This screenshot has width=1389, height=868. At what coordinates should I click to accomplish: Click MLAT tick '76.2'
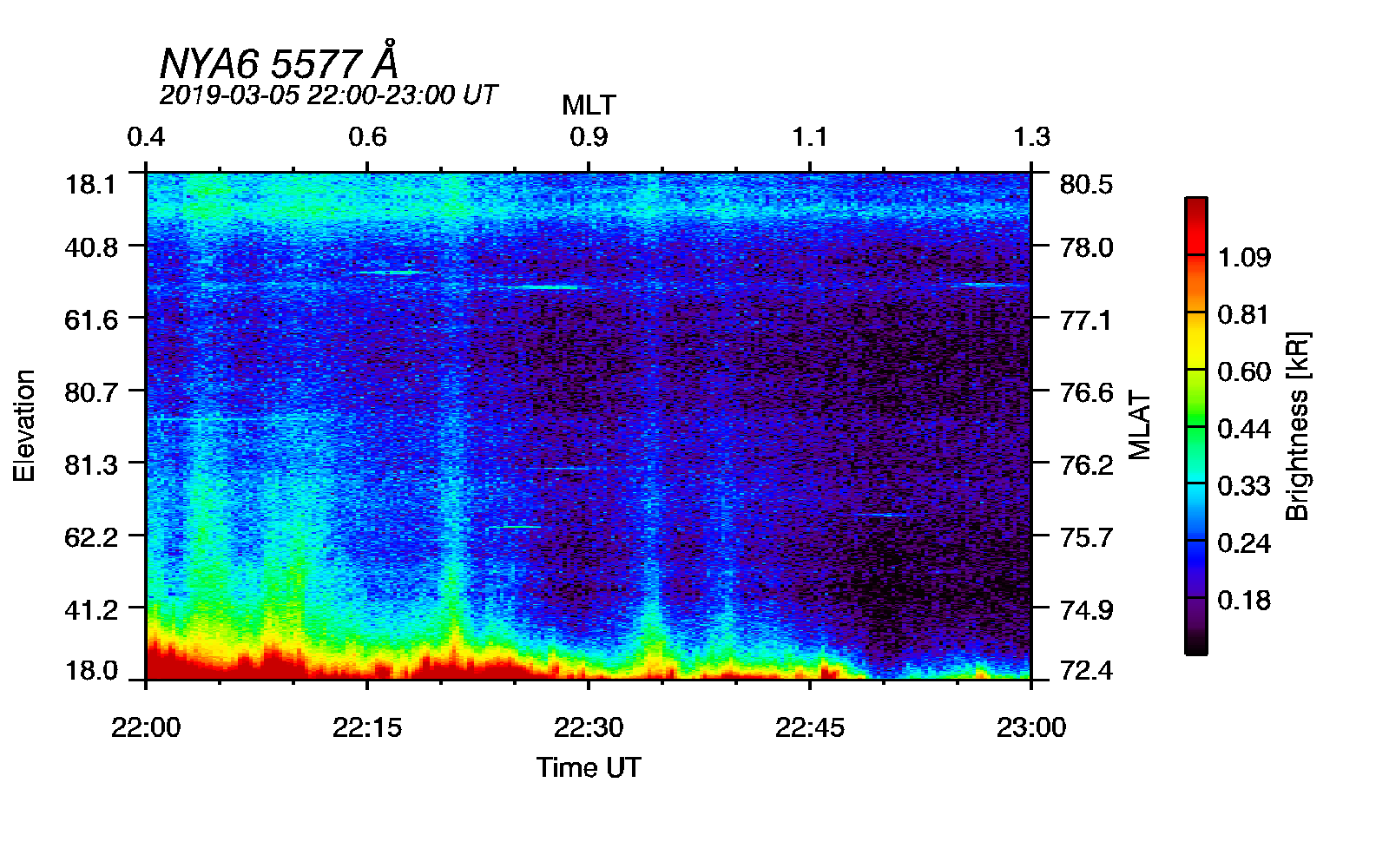tap(1086, 465)
